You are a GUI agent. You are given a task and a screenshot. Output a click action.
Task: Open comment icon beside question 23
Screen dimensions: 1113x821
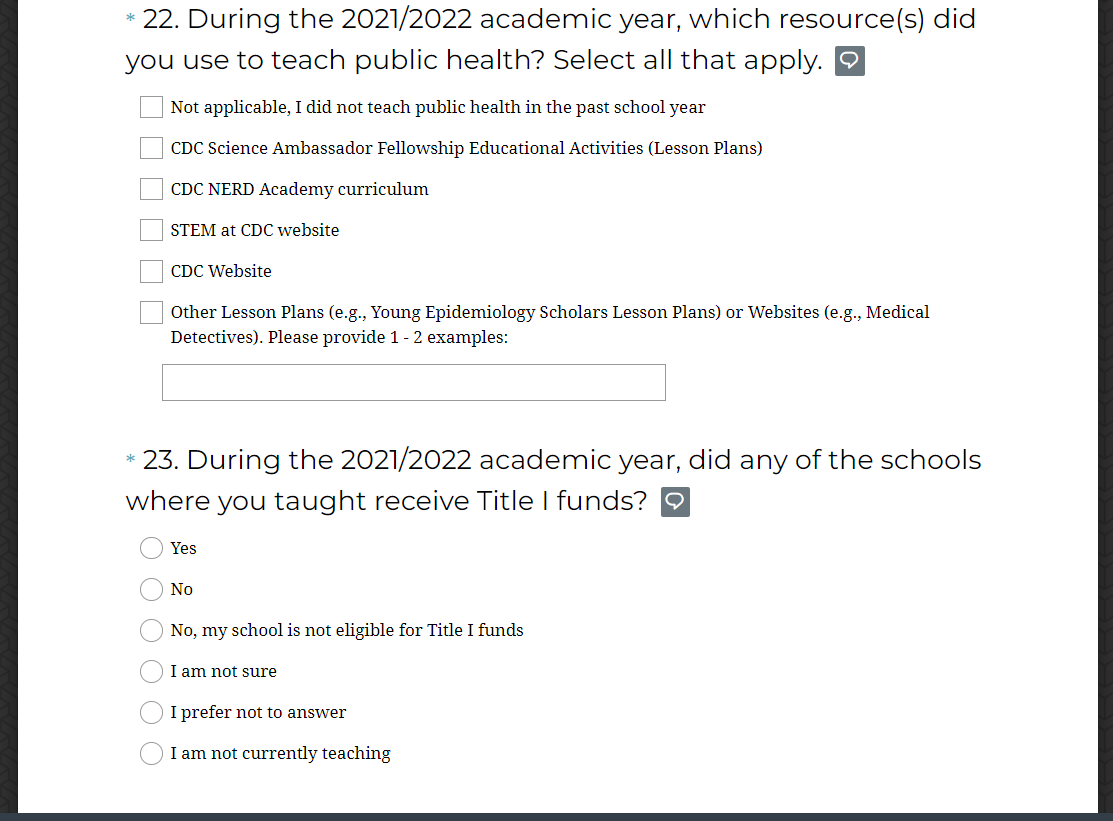[675, 502]
